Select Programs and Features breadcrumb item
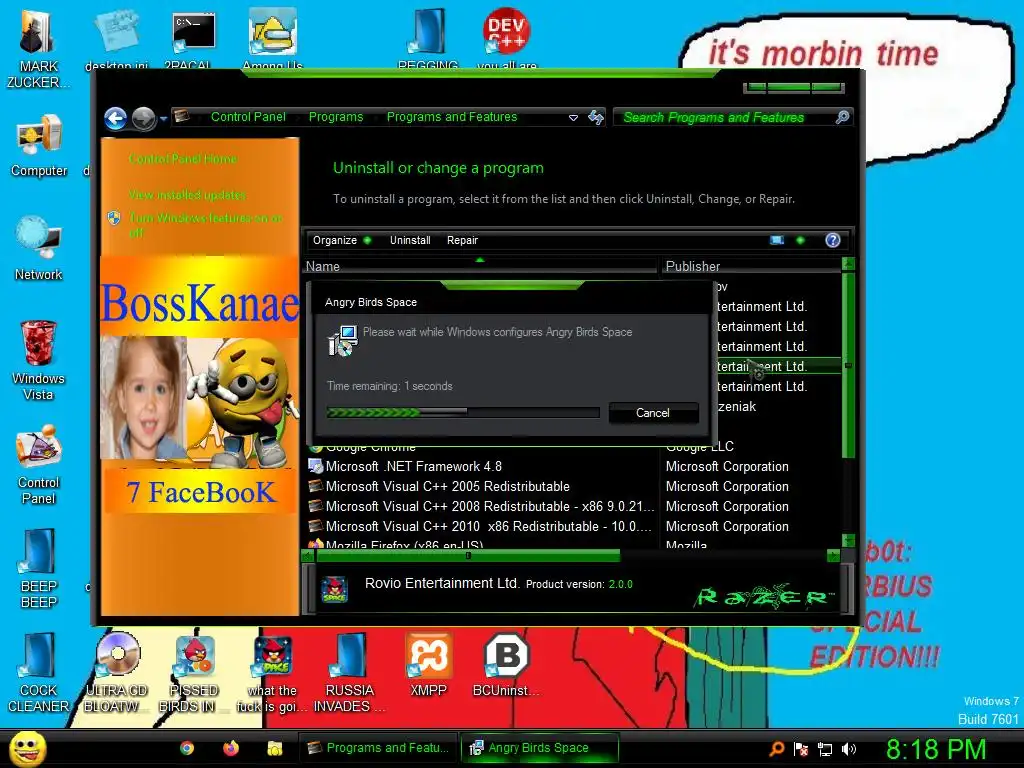This screenshot has height=768, width=1024. click(x=452, y=117)
